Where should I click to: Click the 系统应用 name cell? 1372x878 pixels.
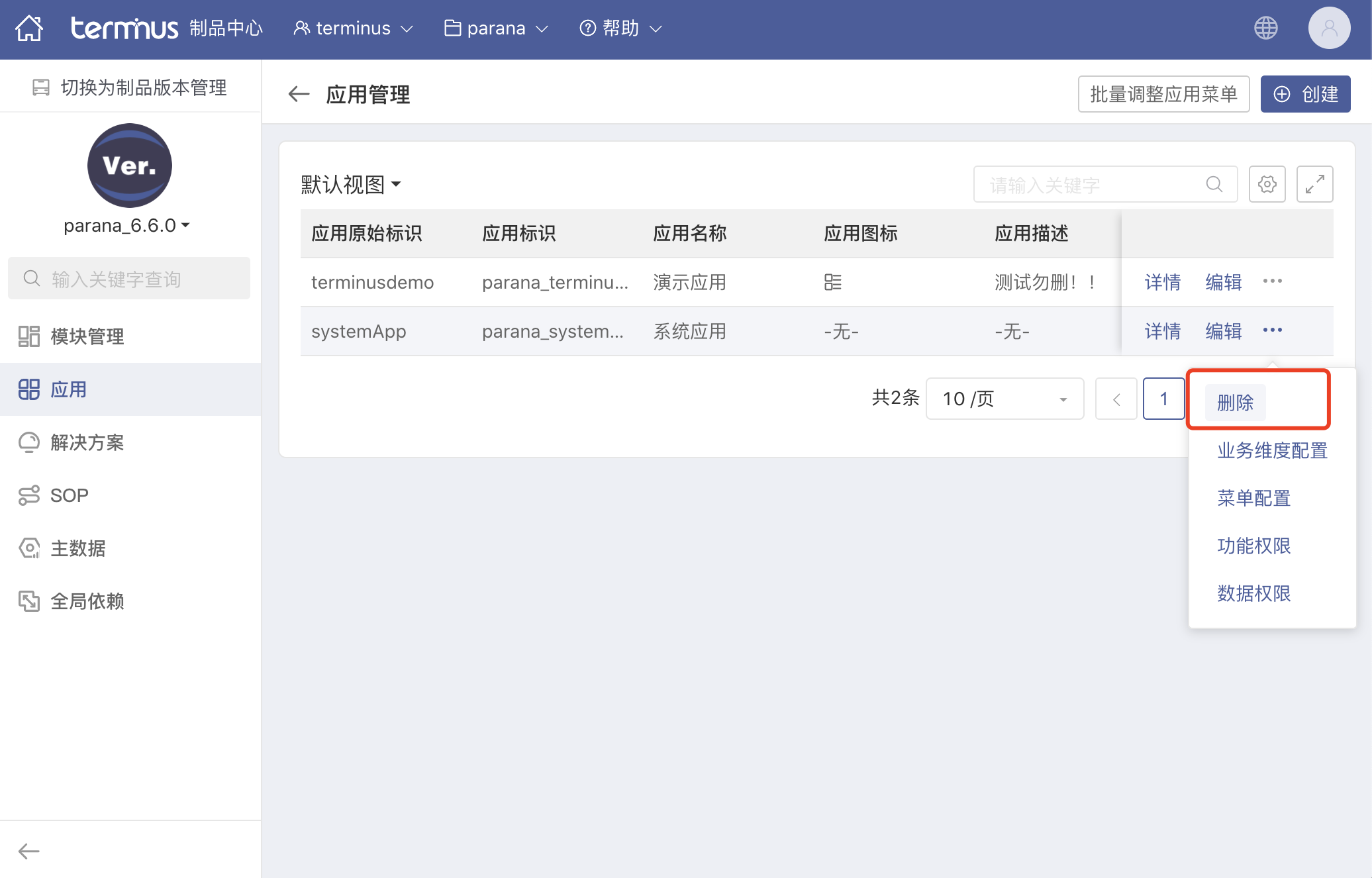[x=690, y=332]
